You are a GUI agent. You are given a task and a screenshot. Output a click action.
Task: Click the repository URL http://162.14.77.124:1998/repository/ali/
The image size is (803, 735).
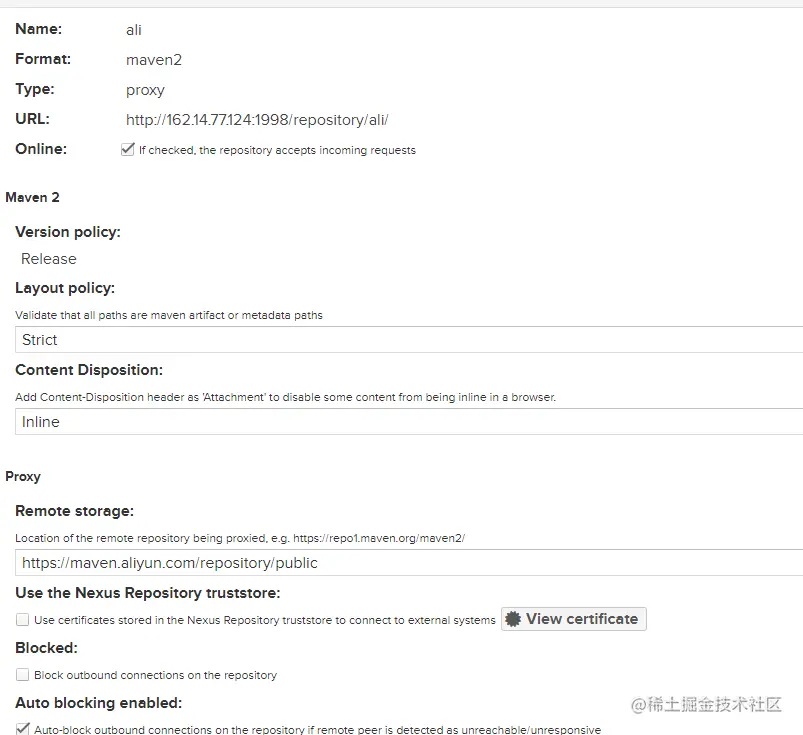[x=257, y=120]
